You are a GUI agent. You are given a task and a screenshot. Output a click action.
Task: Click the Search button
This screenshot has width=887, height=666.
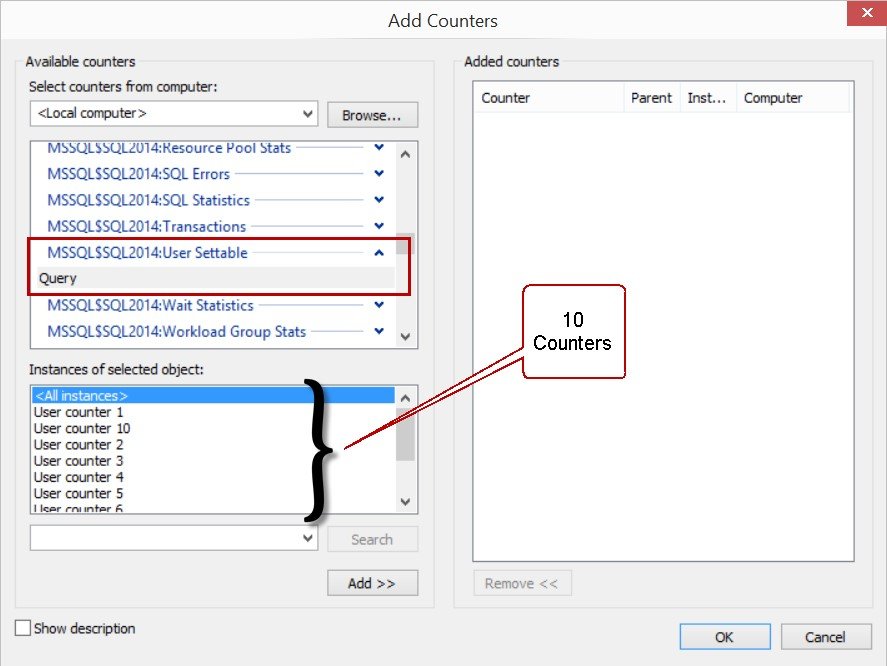coord(372,539)
